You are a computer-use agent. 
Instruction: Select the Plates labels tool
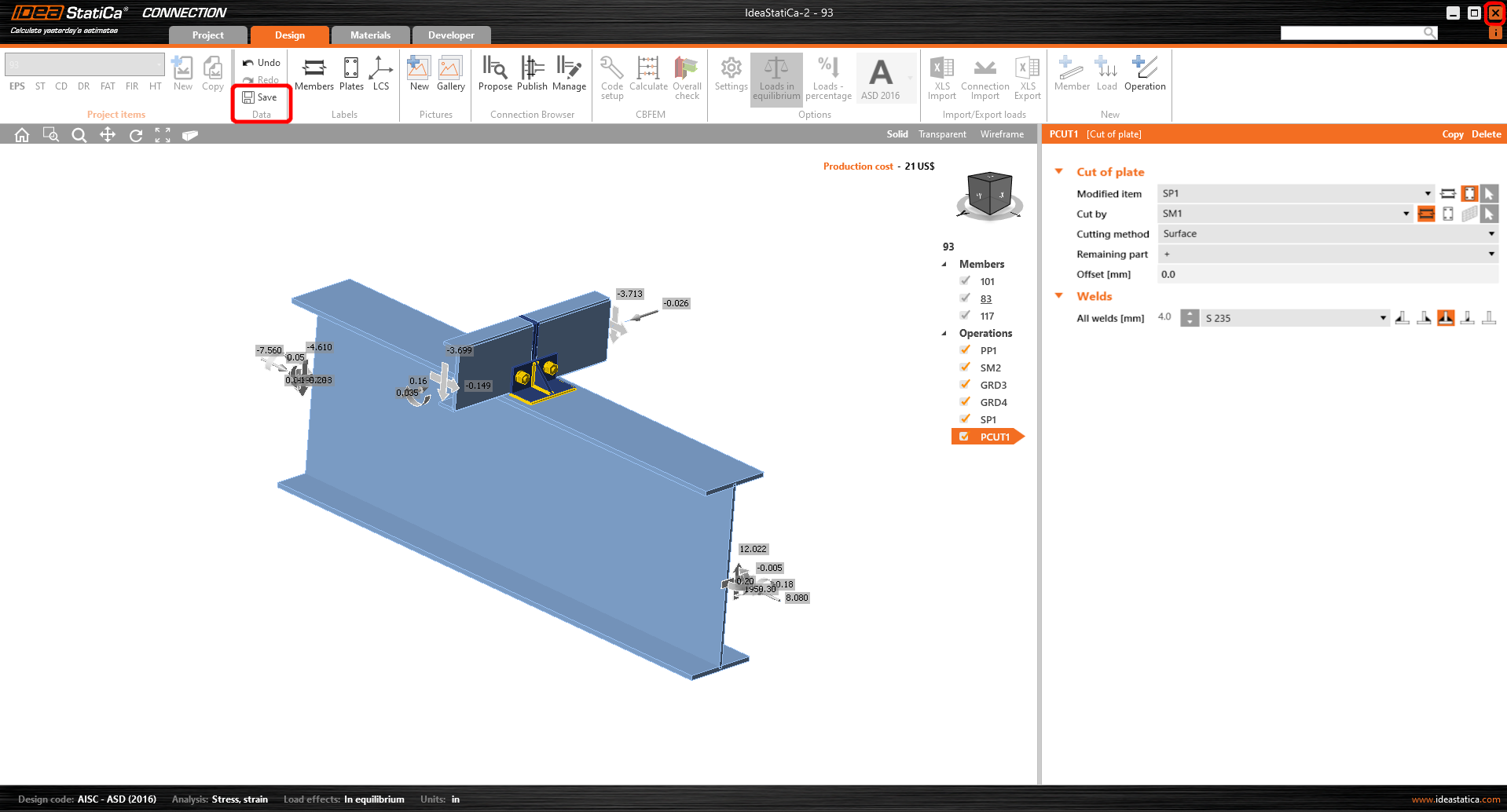(x=350, y=73)
